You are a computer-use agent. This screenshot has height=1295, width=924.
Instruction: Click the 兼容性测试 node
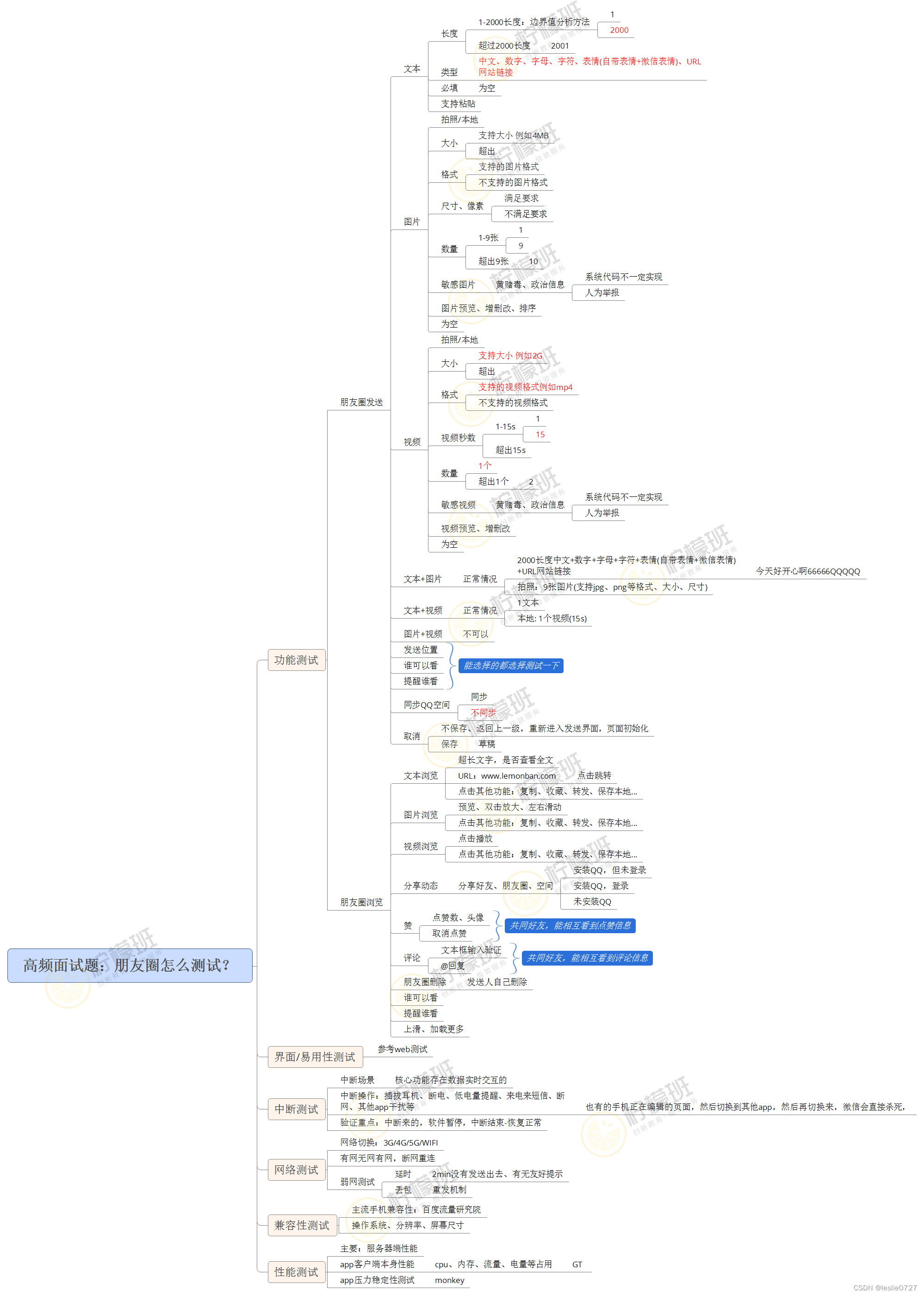(302, 1225)
